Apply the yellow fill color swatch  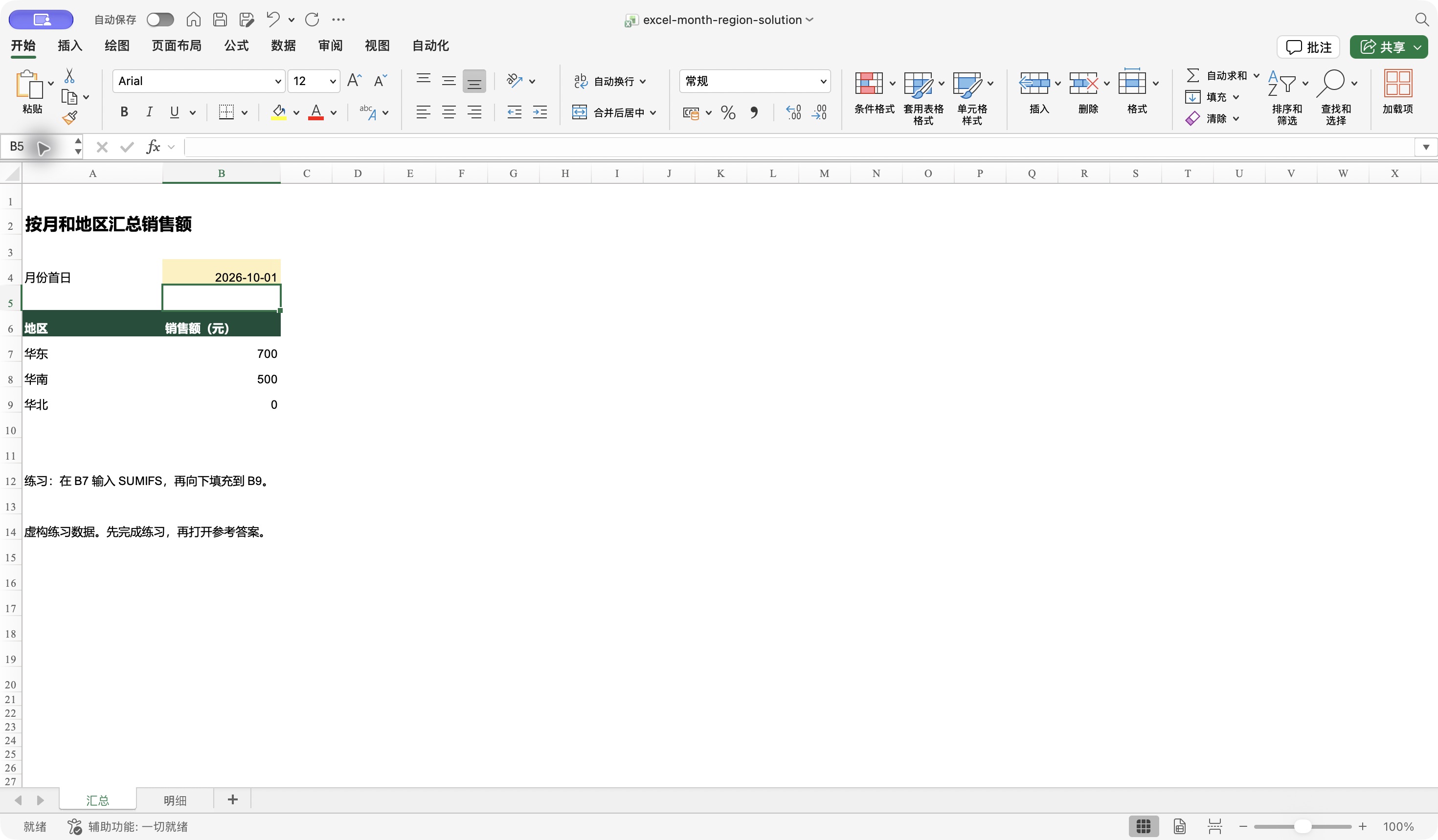(x=278, y=112)
